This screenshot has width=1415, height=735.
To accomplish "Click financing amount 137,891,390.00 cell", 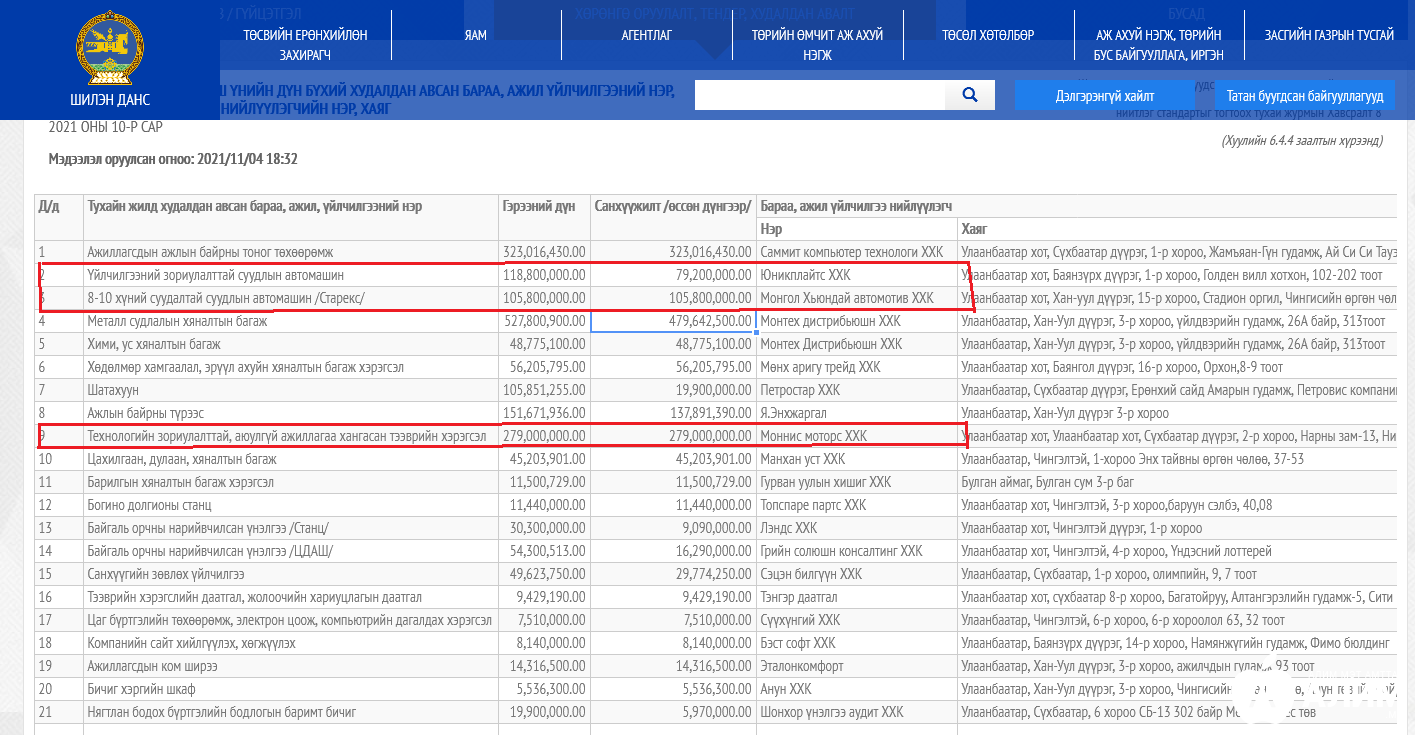I will pos(673,413).
